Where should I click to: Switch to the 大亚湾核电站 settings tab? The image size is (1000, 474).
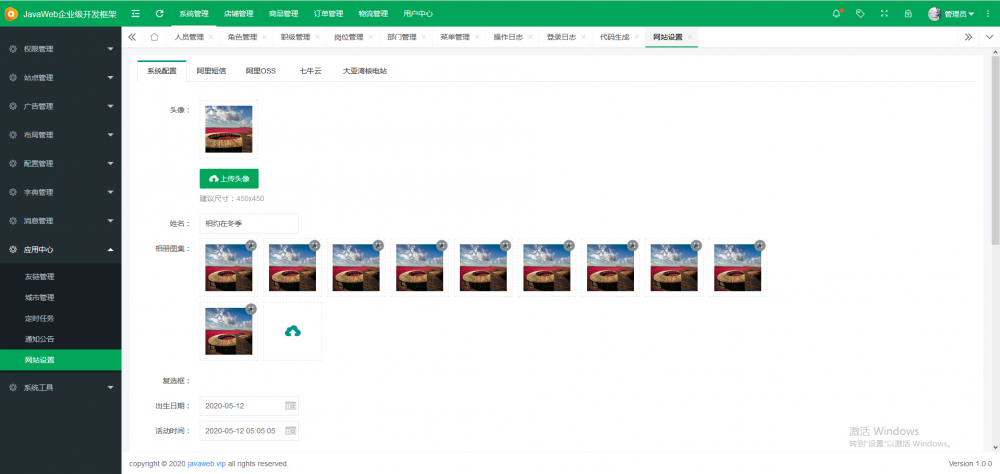click(365, 71)
